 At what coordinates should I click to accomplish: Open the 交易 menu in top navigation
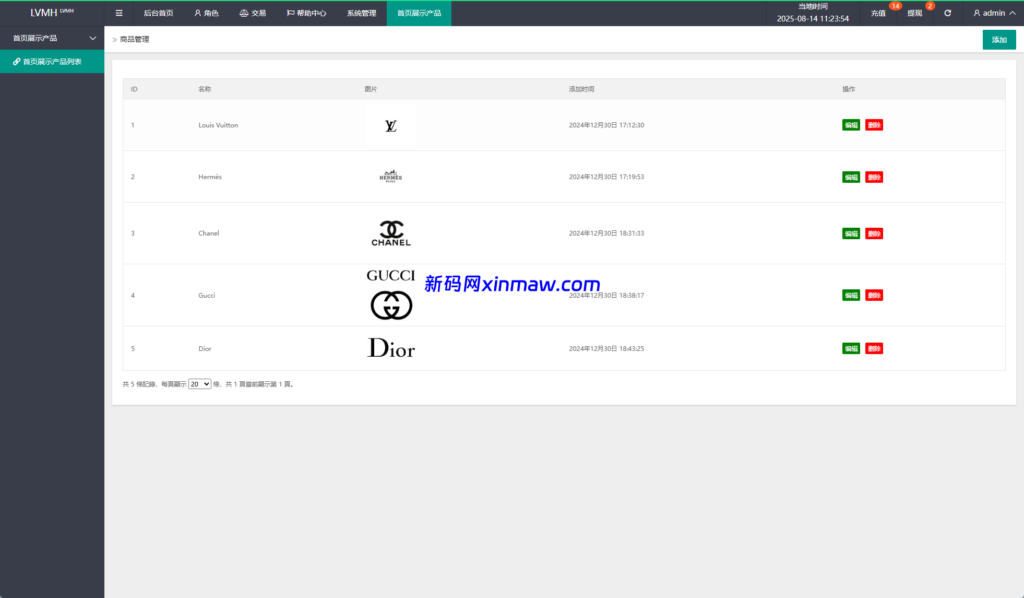[253, 13]
